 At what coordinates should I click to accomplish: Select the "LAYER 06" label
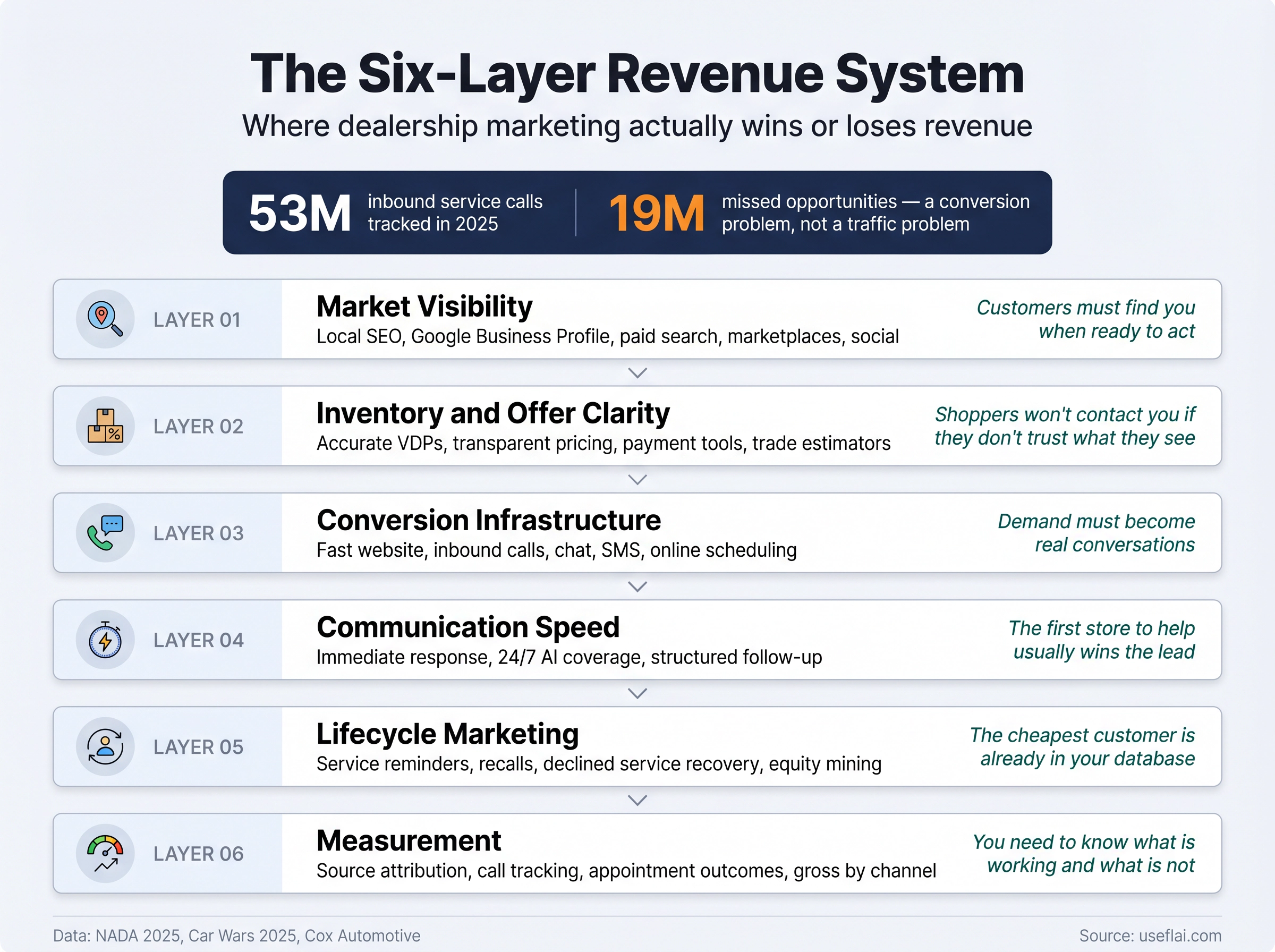pyautogui.click(x=198, y=854)
